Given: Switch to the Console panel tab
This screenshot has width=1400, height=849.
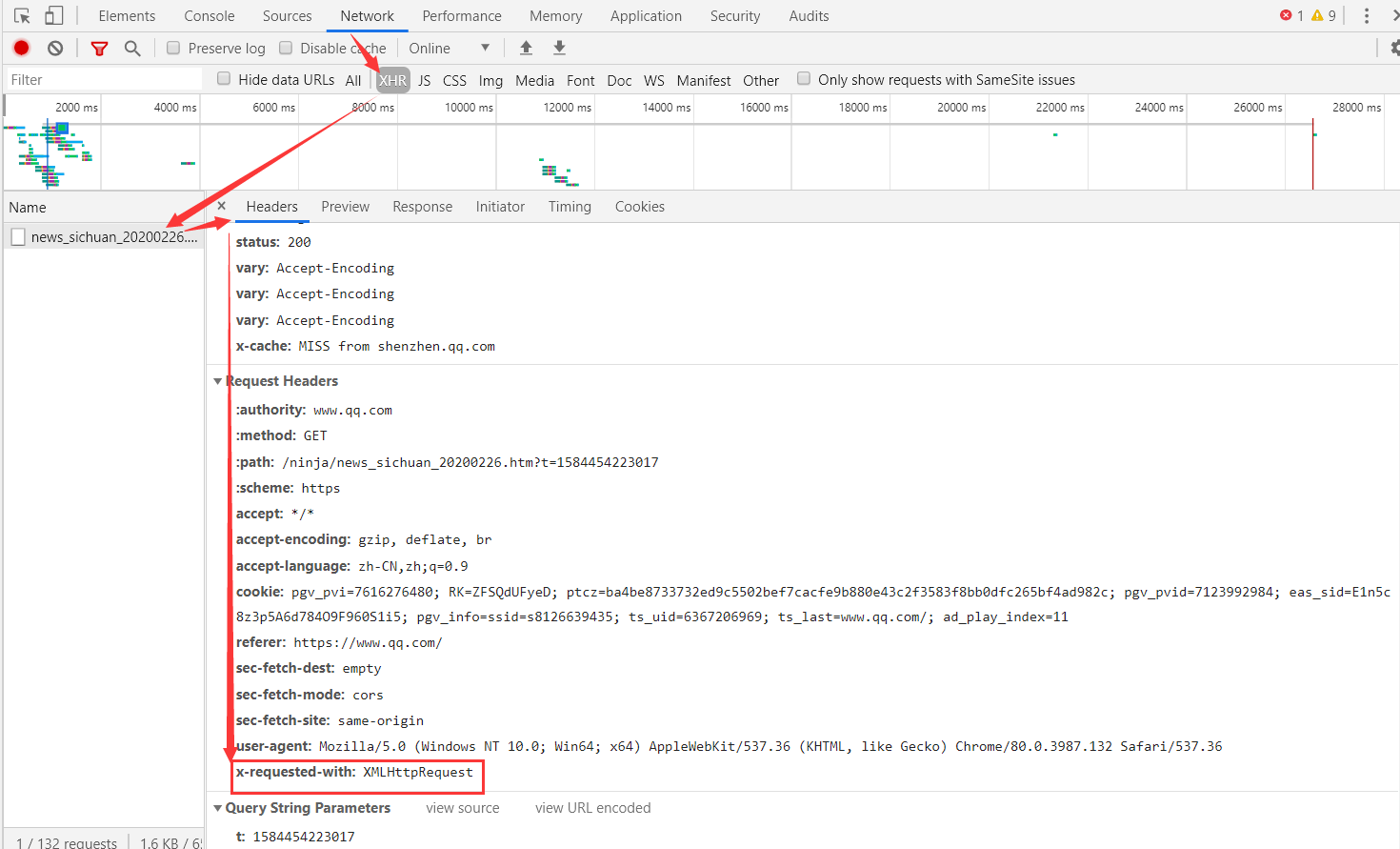Looking at the screenshot, I should point(209,16).
